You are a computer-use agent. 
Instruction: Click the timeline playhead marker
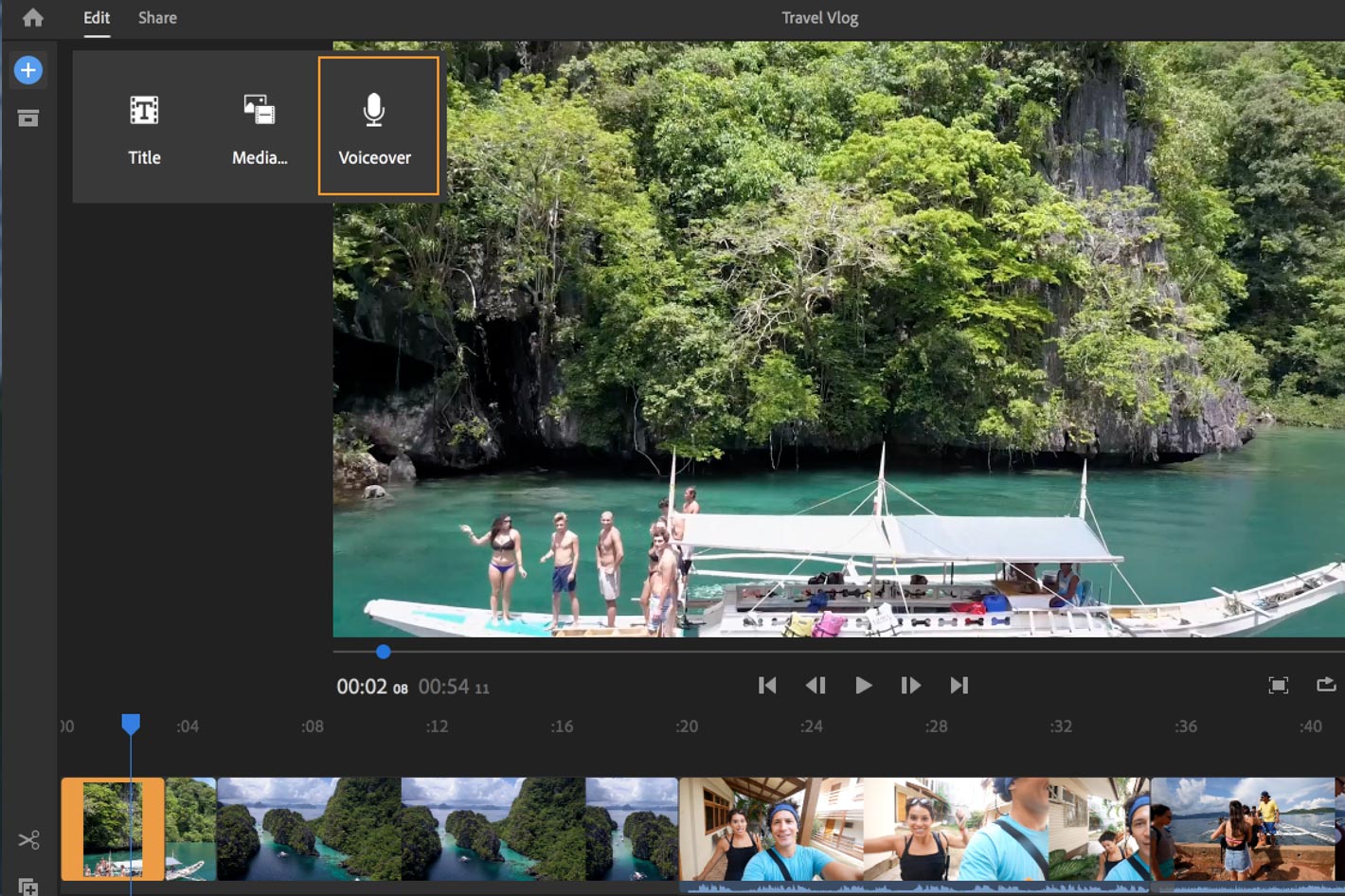tap(131, 725)
